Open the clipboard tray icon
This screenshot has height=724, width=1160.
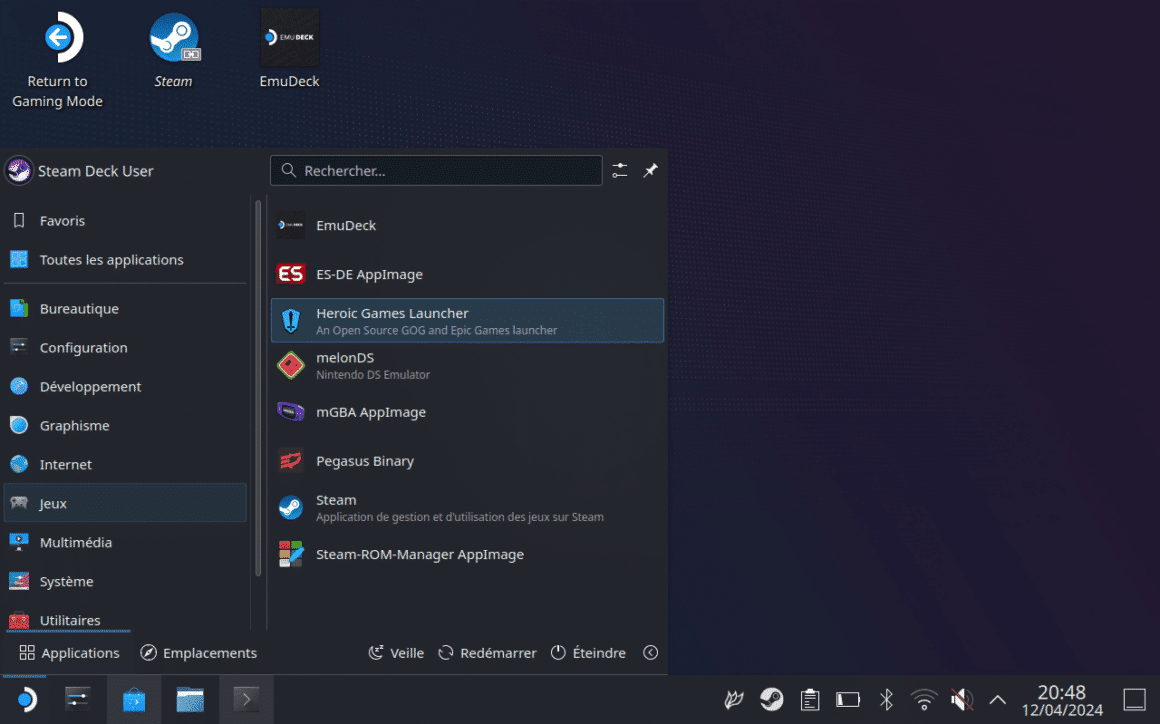[x=810, y=700]
